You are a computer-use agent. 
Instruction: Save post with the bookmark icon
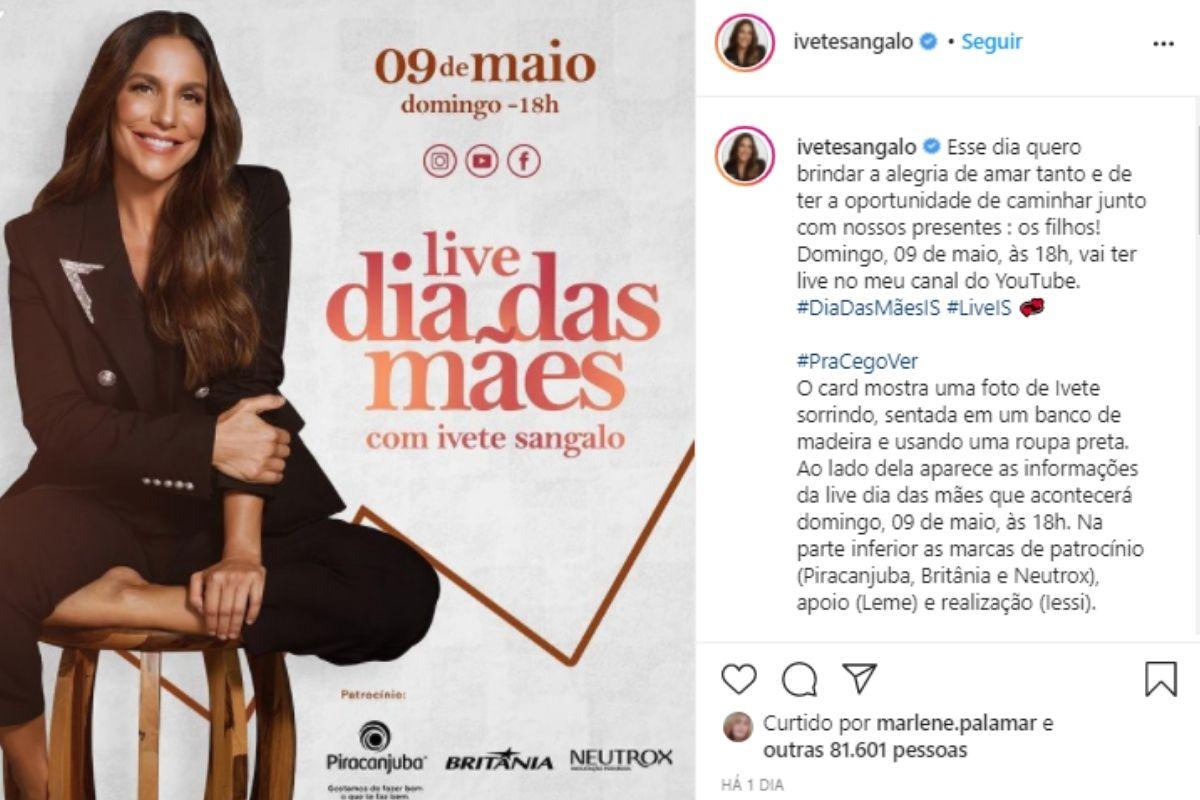tap(1160, 679)
